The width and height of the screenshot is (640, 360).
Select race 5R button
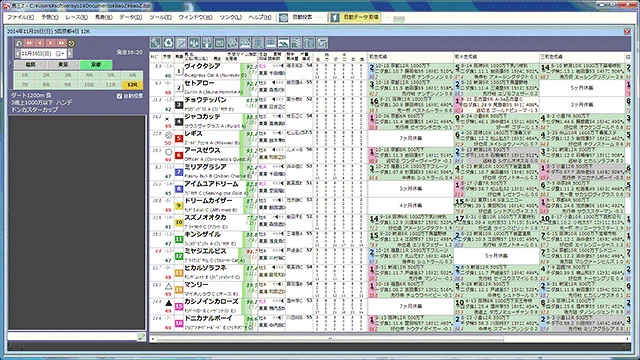pos(111,75)
